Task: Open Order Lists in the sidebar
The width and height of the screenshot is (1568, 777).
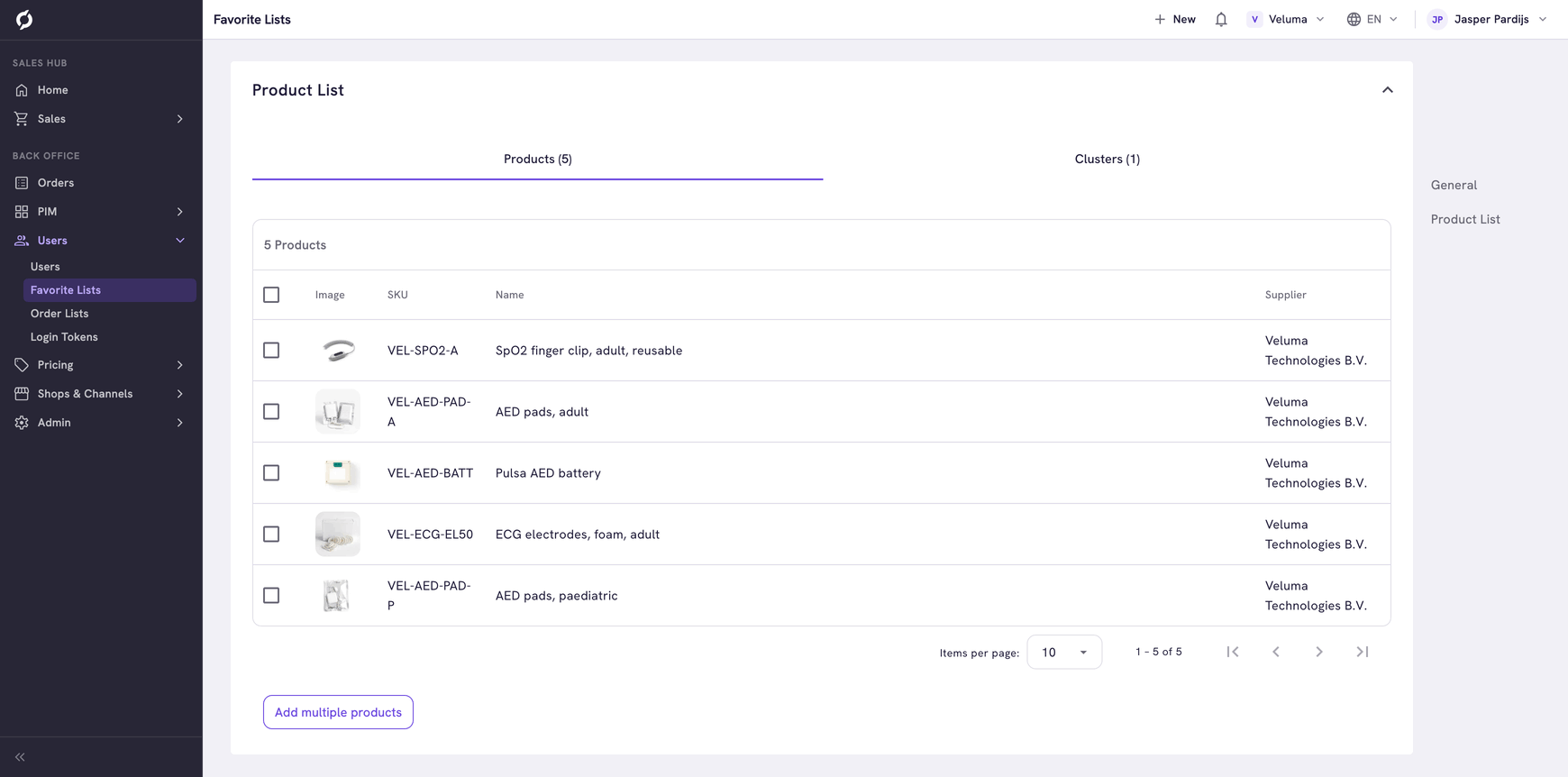Action: point(59,314)
